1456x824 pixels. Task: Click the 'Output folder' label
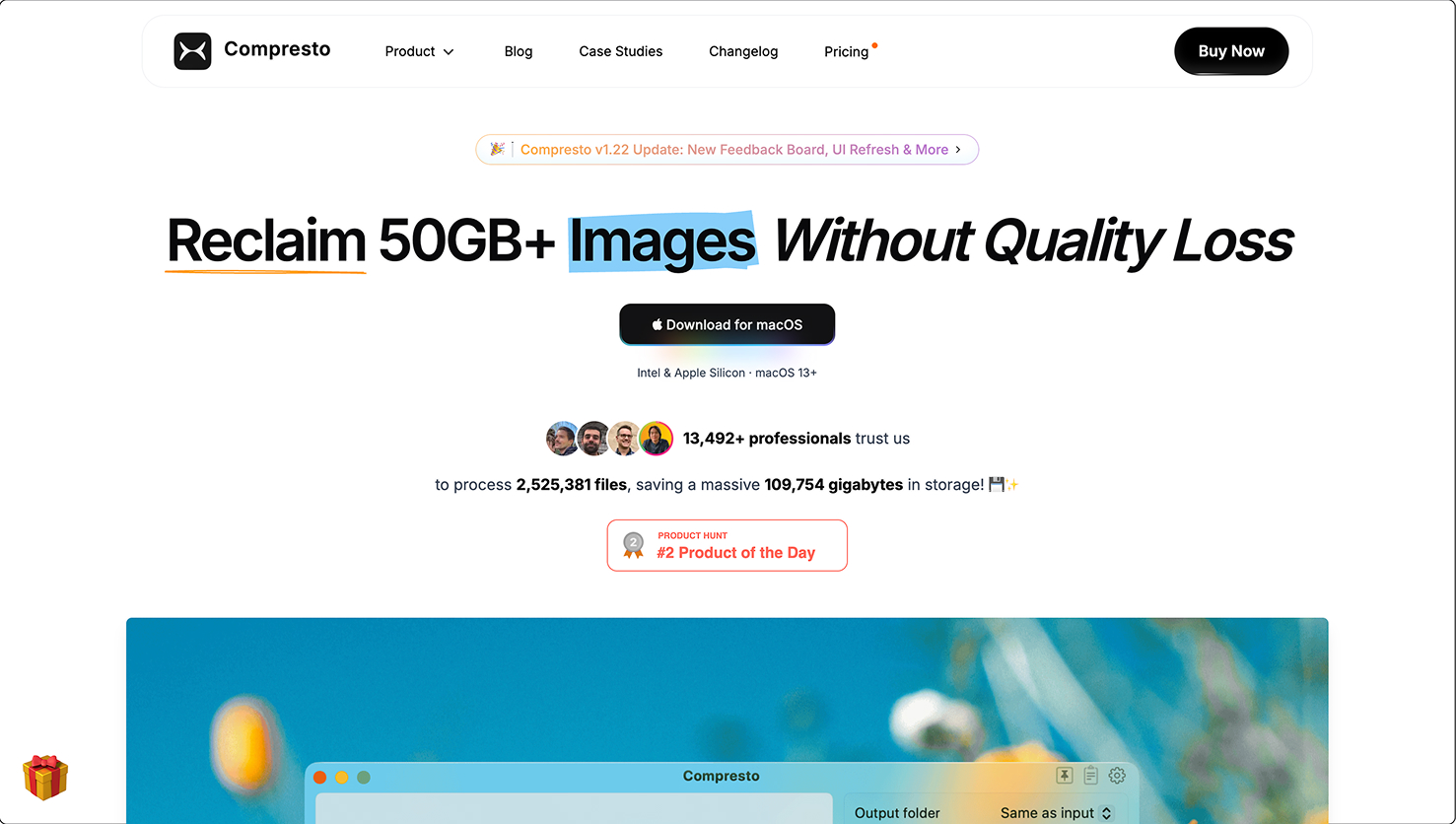point(897,813)
